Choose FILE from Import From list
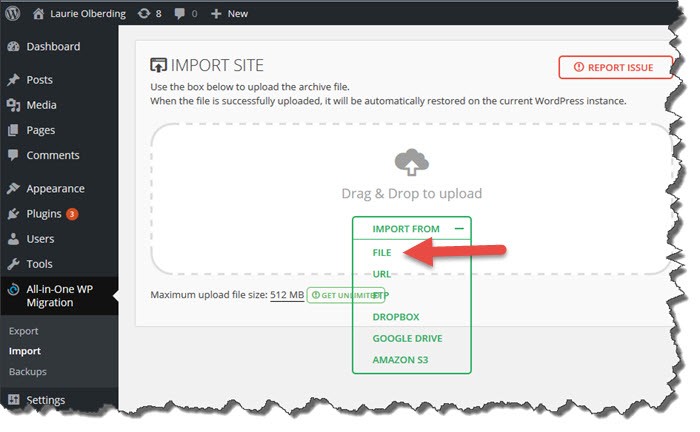Screen dimensions: 700x432 (382, 253)
